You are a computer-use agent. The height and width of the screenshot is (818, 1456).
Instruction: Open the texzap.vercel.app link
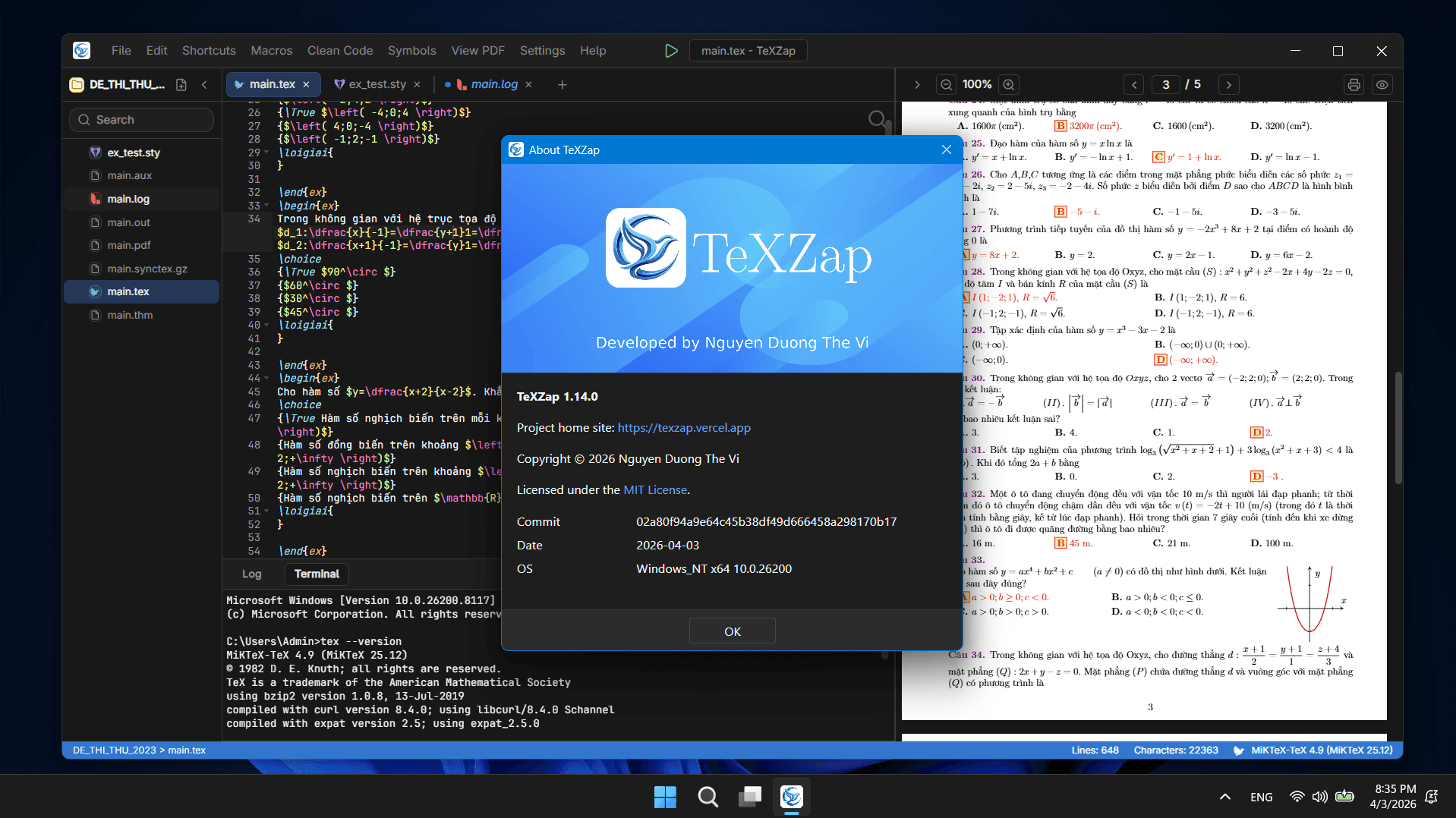[x=684, y=428]
